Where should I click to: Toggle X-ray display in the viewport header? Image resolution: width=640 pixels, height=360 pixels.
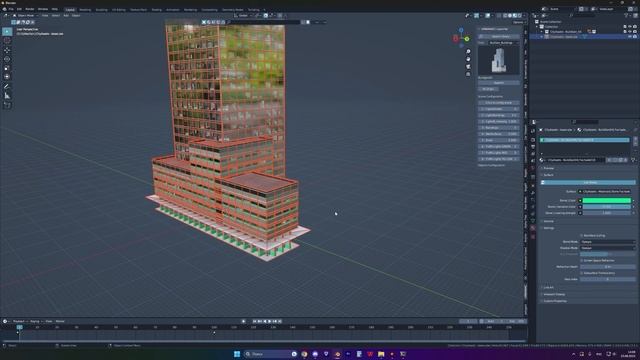pos(499,16)
